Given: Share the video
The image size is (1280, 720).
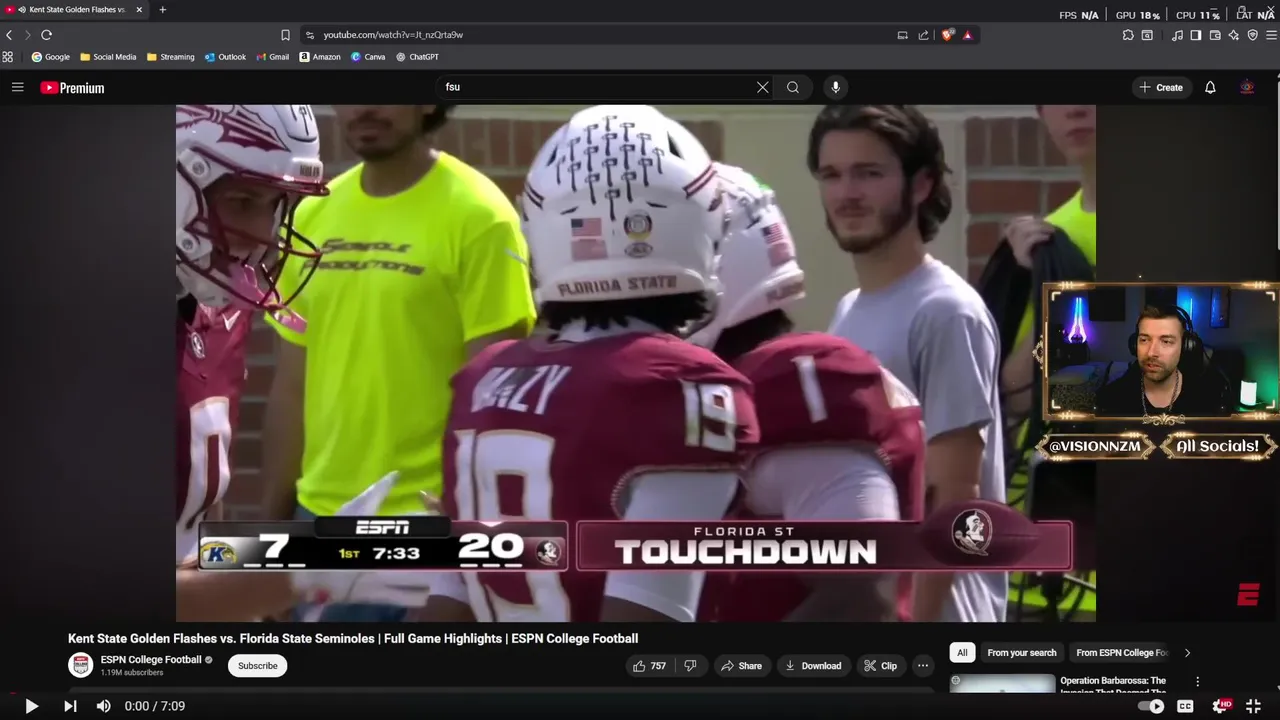Looking at the screenshot, I should pos(741,666).
